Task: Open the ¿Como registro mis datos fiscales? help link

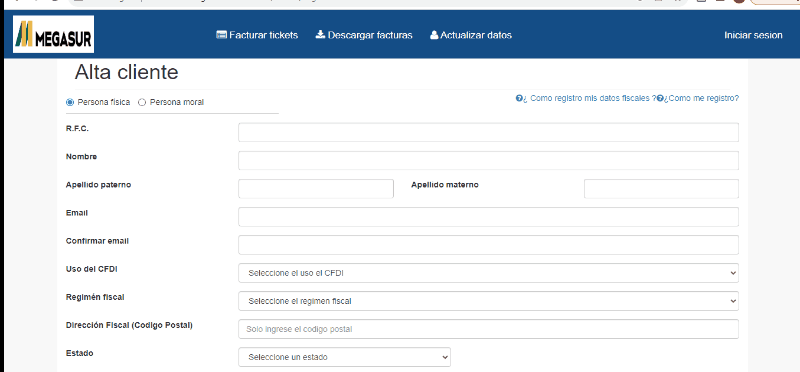Action: pos(586,98)
